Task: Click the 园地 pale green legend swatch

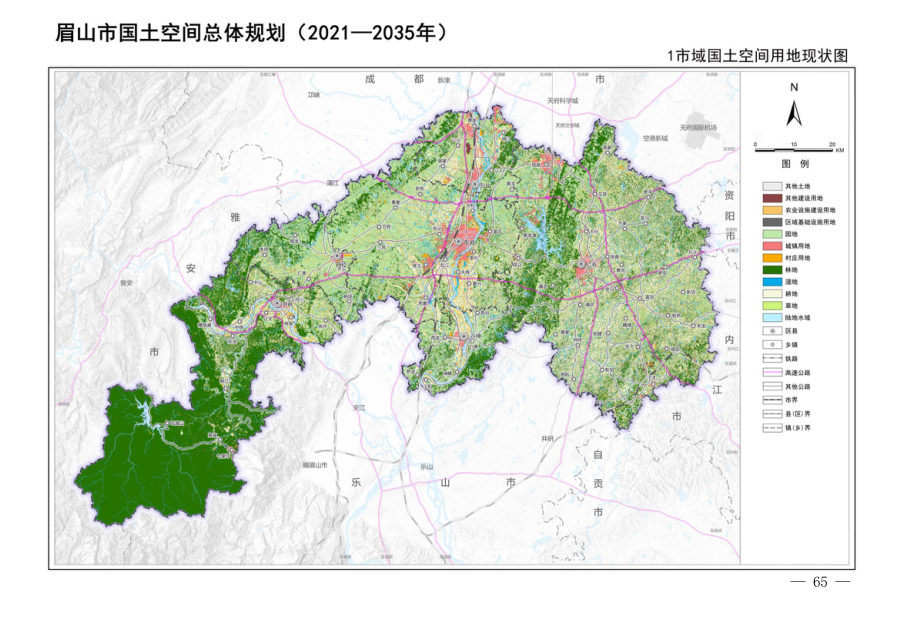Action: pyautogui.click(x=772, y=234)
